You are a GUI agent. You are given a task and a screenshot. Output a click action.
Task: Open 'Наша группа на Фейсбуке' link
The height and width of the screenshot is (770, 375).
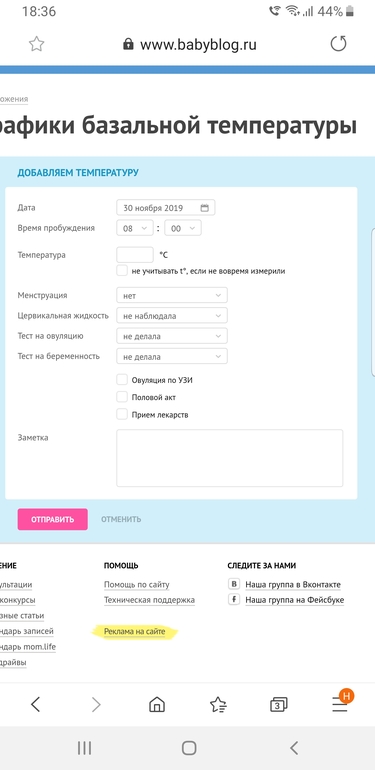(x=295, y=600)
